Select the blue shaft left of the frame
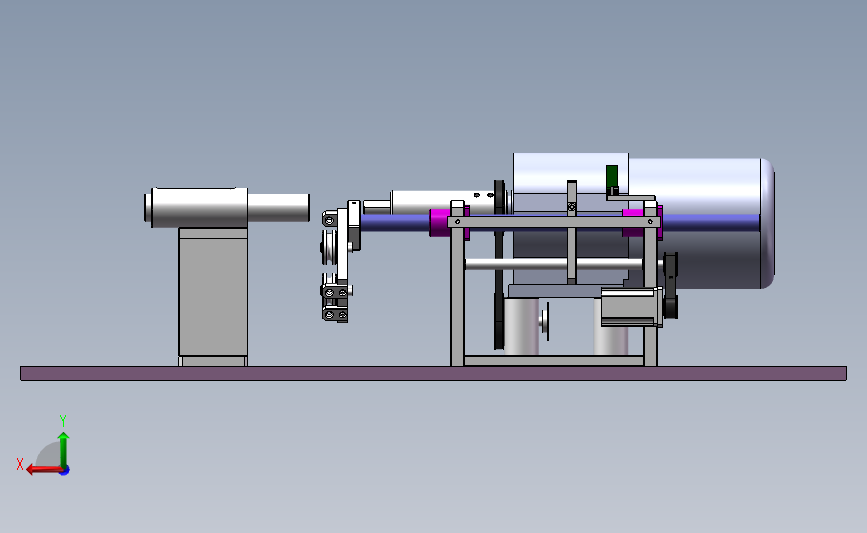867x533 pixels. 395,223
